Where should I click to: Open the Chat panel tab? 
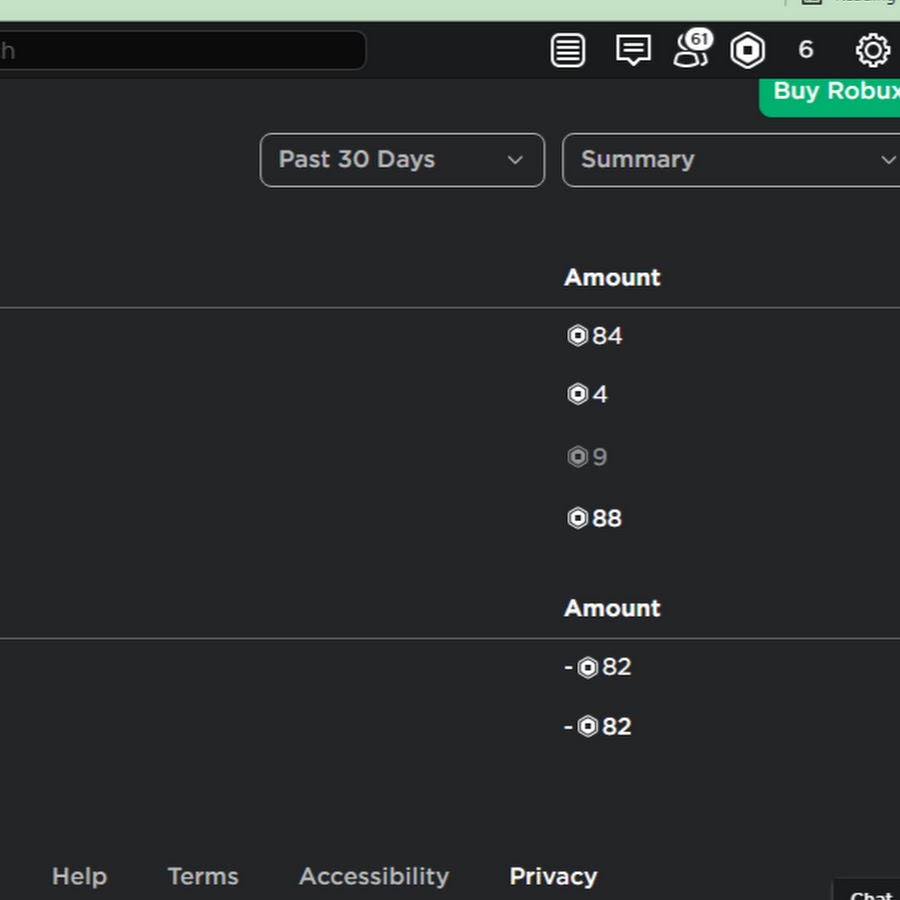[x=868, y=892]
